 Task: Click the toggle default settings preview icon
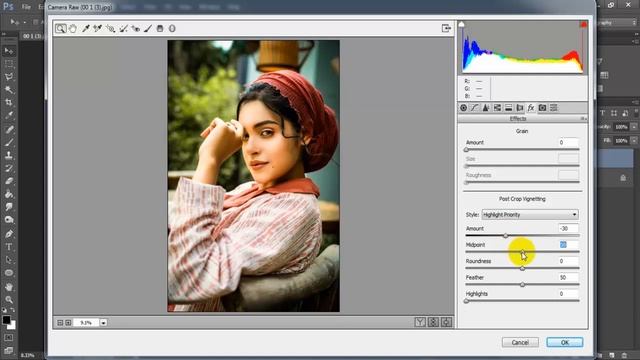446,322
